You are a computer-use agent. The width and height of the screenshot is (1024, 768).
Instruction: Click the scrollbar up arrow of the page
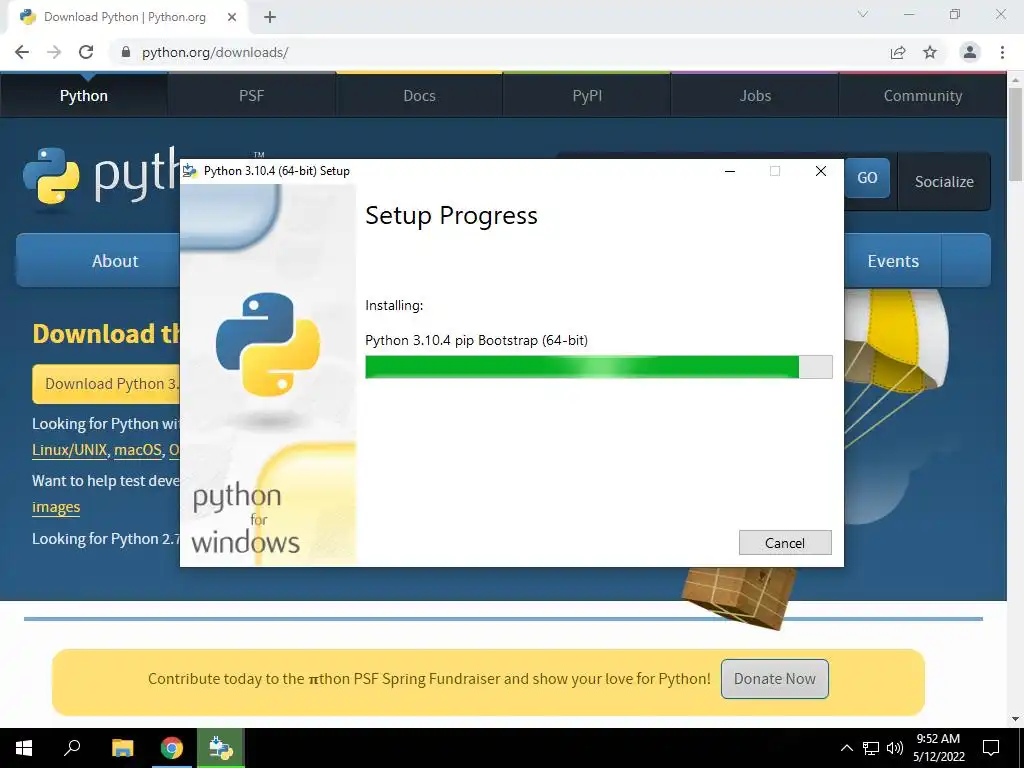(1015, 80)
